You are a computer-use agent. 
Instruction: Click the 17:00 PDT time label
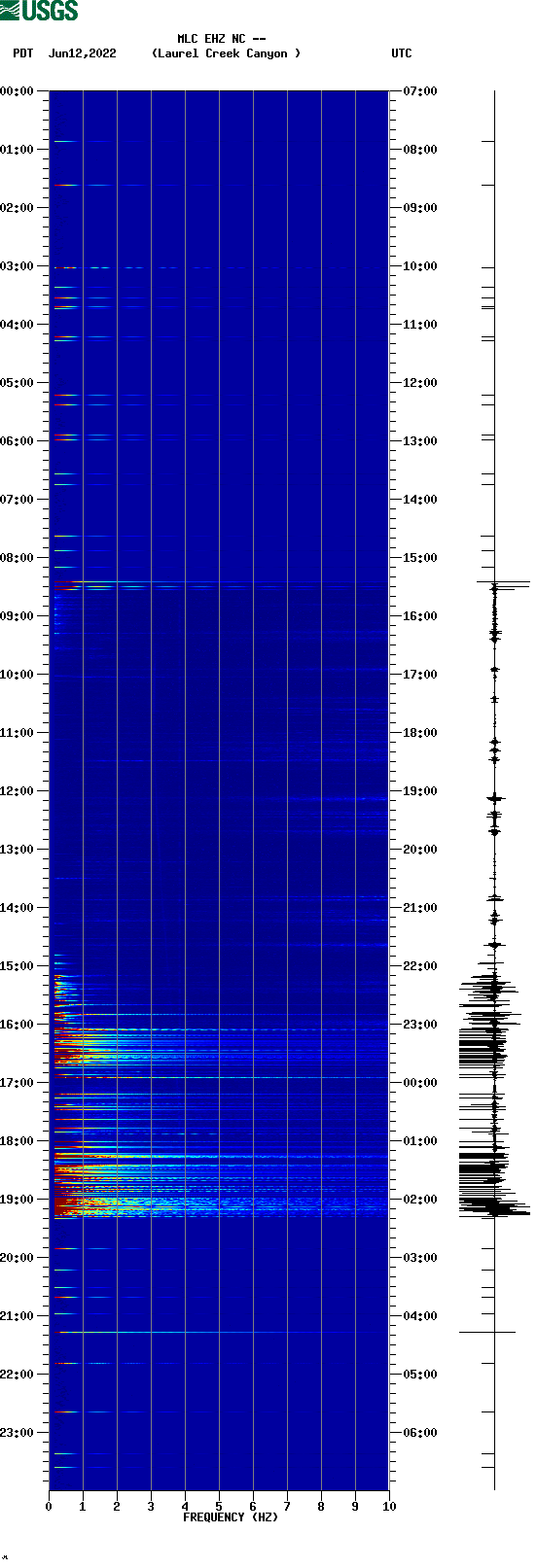(x=18, y=1083)
